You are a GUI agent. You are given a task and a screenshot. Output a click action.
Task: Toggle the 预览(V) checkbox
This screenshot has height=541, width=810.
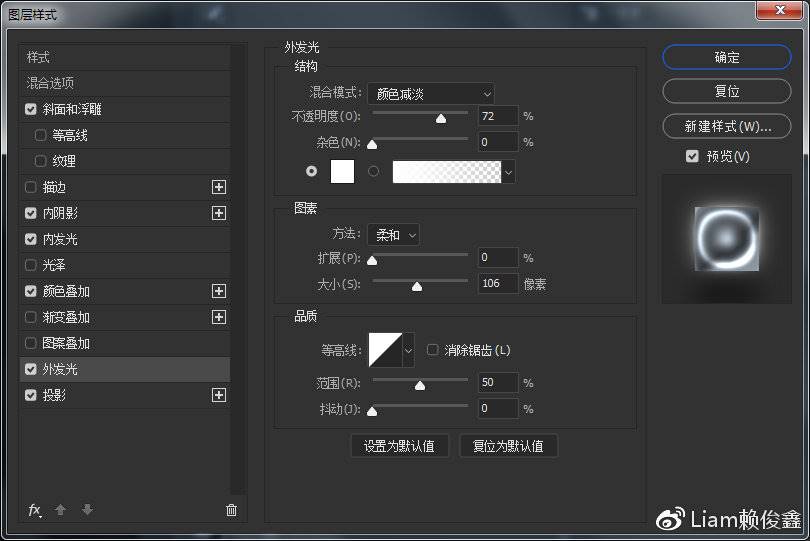coord(692,156)
